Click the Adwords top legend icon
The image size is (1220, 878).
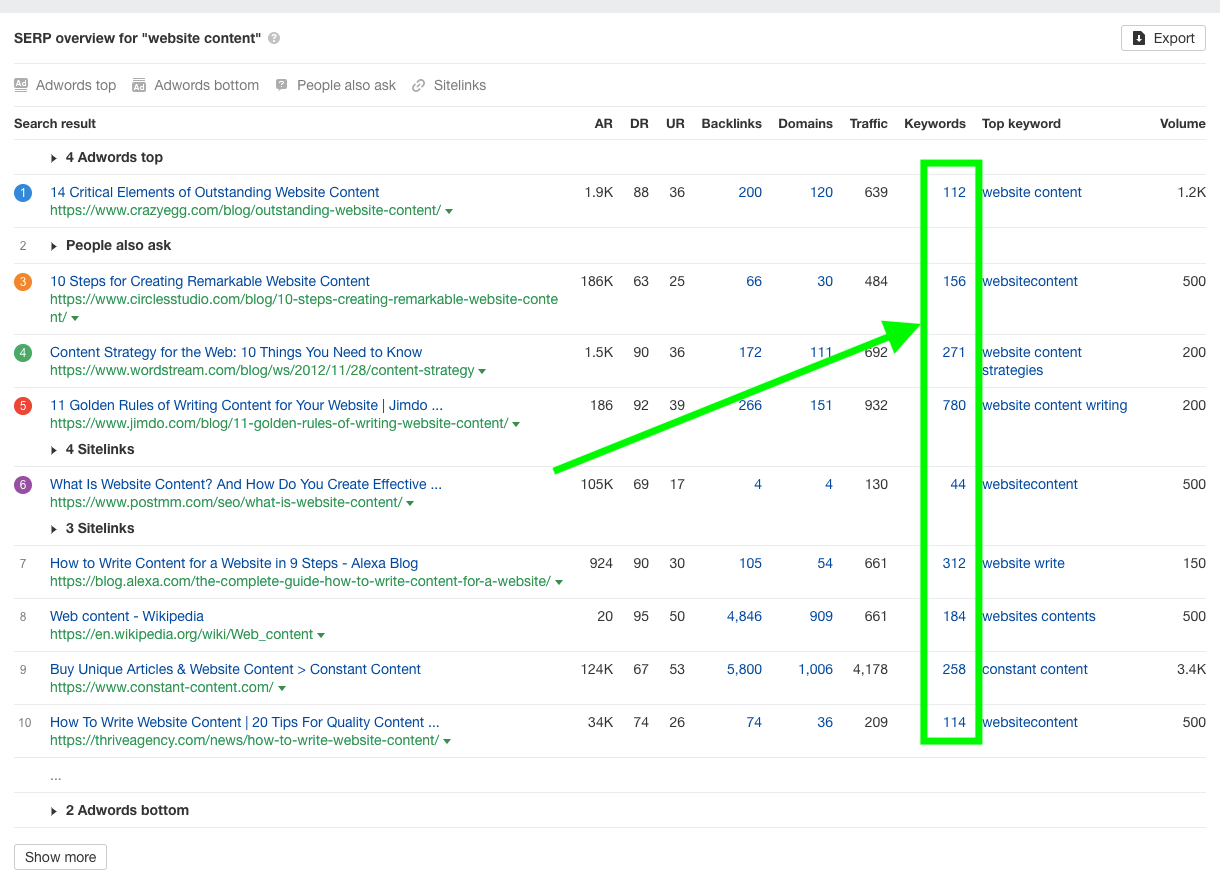pos(21,85)
